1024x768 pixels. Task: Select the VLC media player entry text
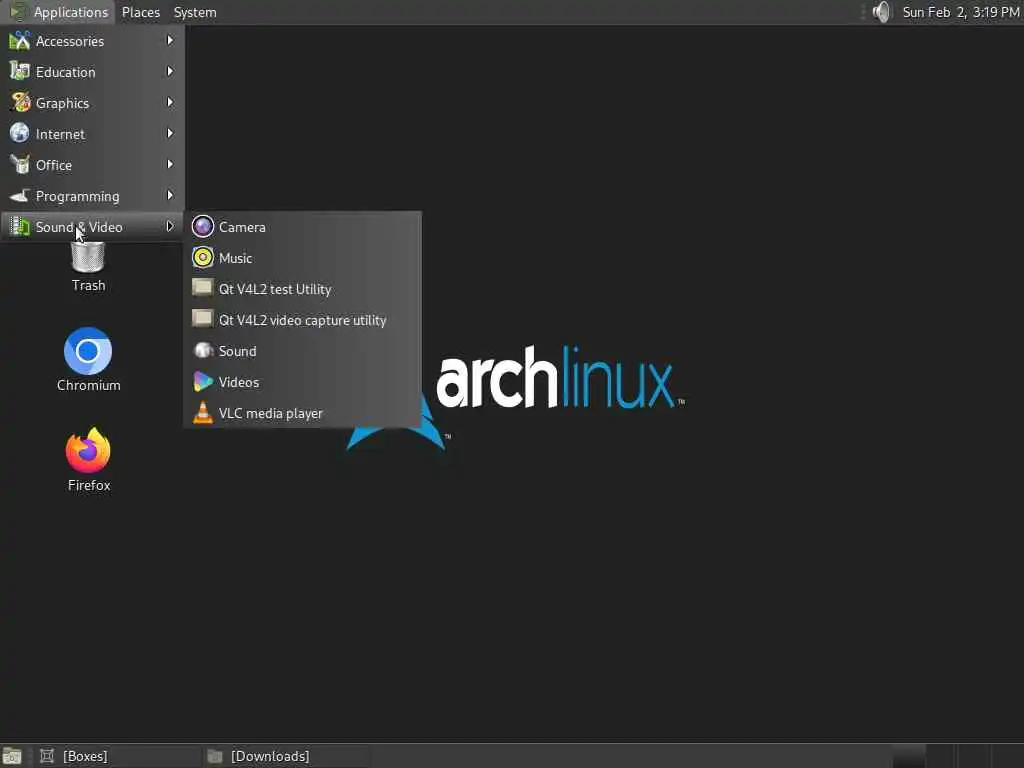click(270, 413)
